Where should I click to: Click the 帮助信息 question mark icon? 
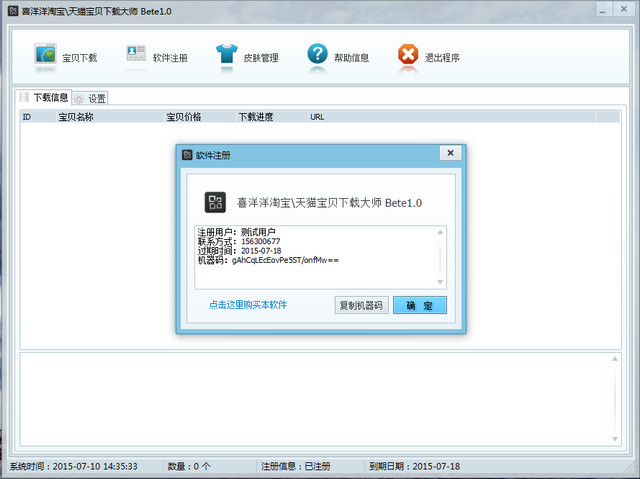318,56
